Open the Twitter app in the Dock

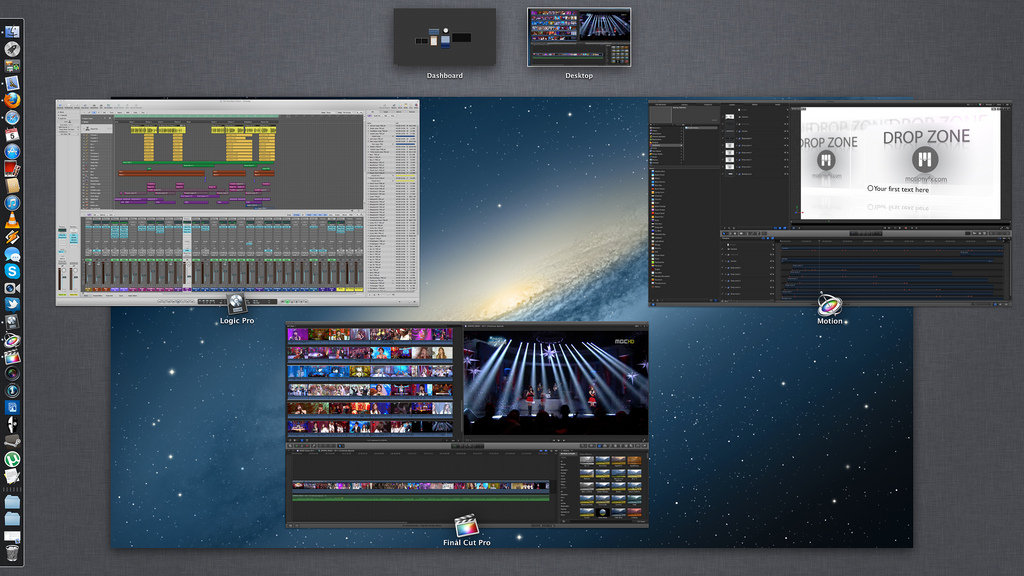(12, 305)
